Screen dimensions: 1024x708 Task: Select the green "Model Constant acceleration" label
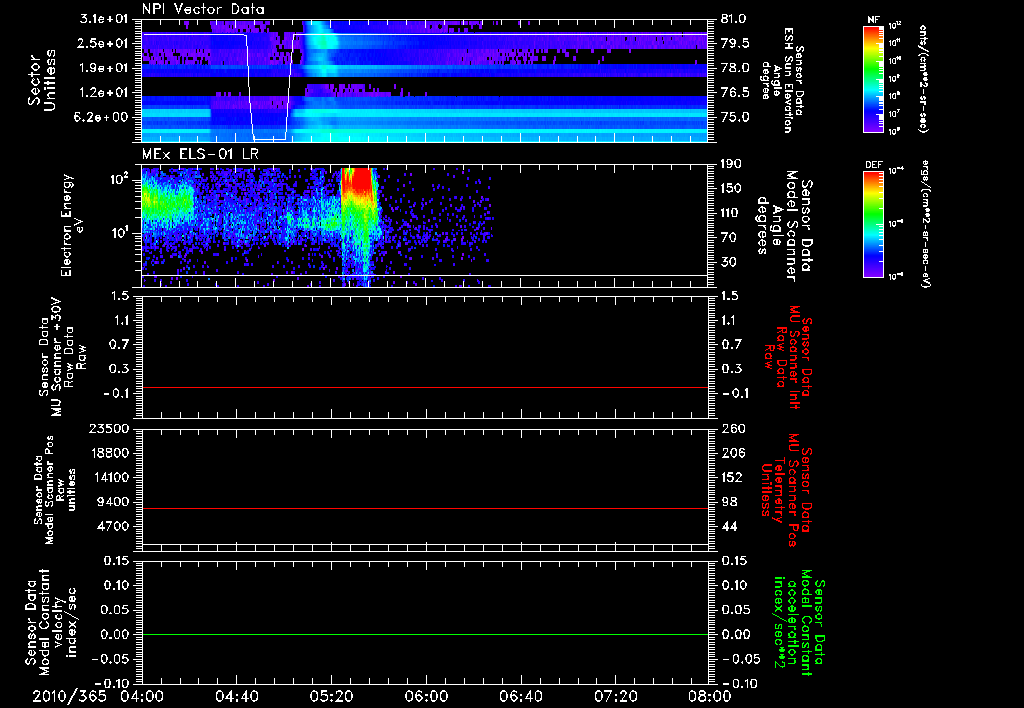click(x=800, y=623)
